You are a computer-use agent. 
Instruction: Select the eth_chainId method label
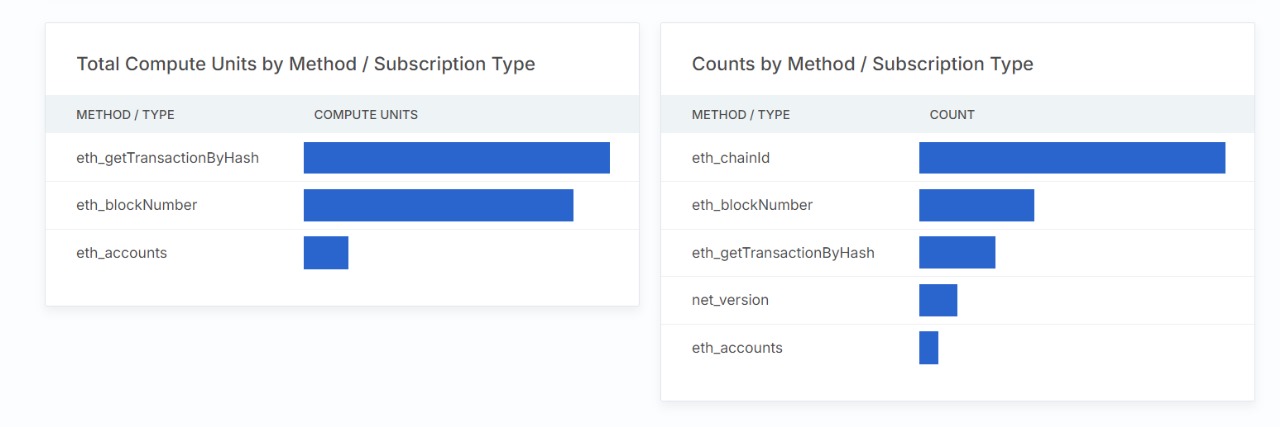(730, 158)
